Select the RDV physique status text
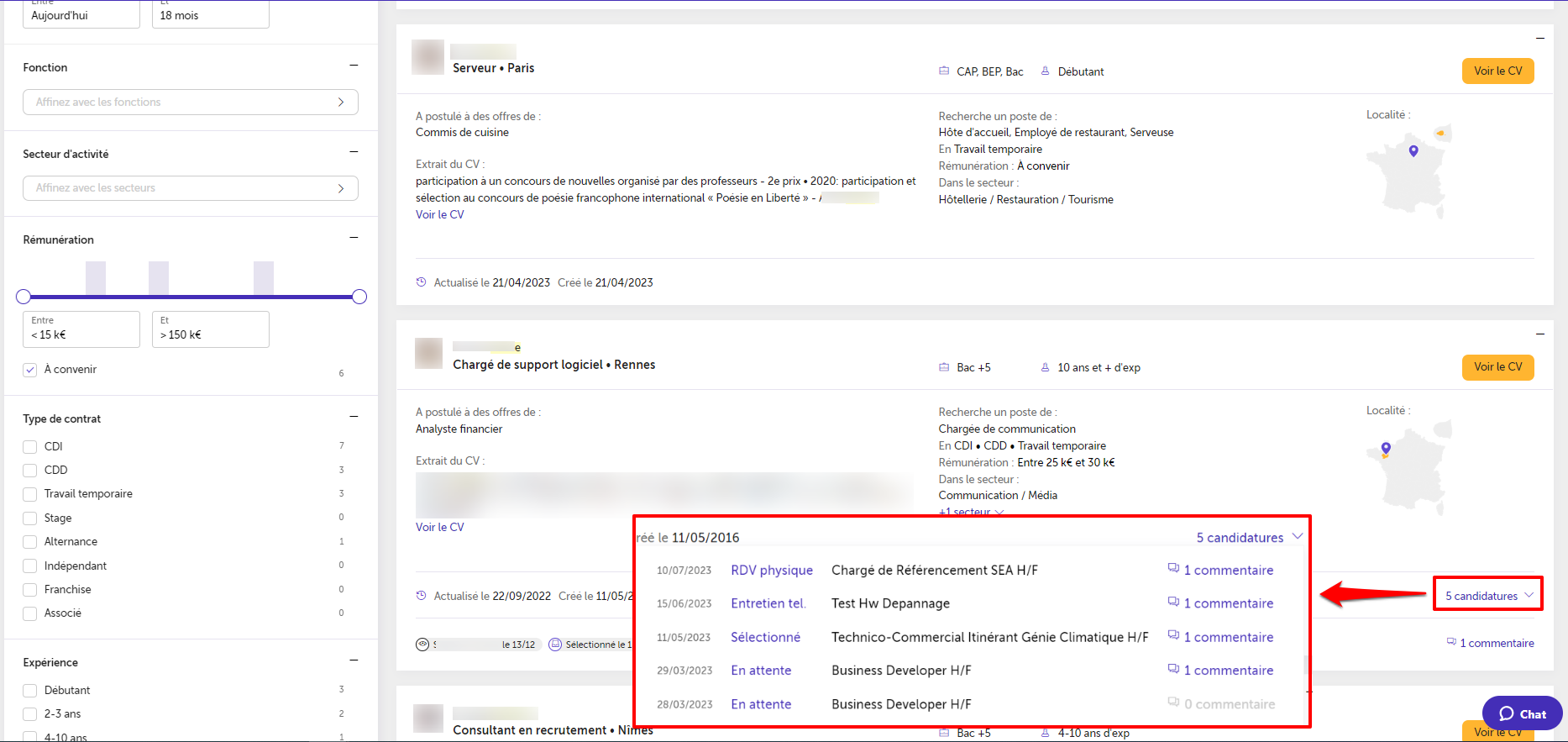Screen dimensions: 1568x742 (772, 570)
